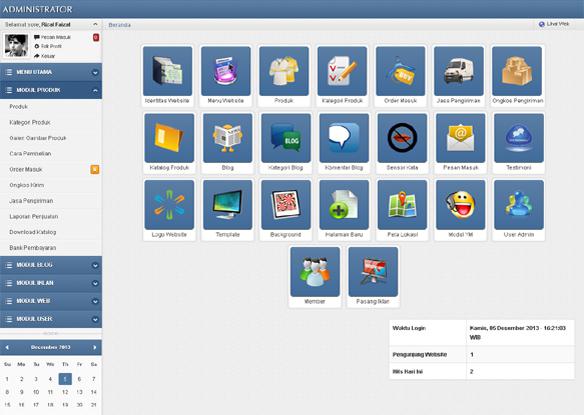
Task: Select Bank Pembayaran in the sidebar
Action: click(x=32, y=248)
